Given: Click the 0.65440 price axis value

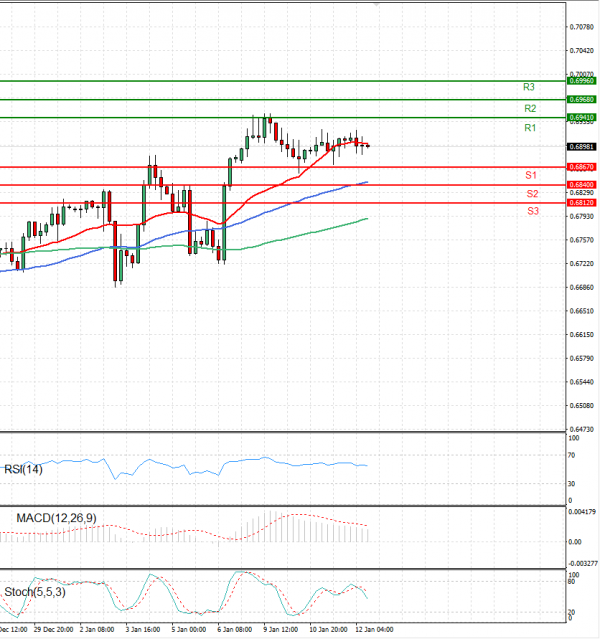Looking at the screenshot, I should tap(582, 382).
